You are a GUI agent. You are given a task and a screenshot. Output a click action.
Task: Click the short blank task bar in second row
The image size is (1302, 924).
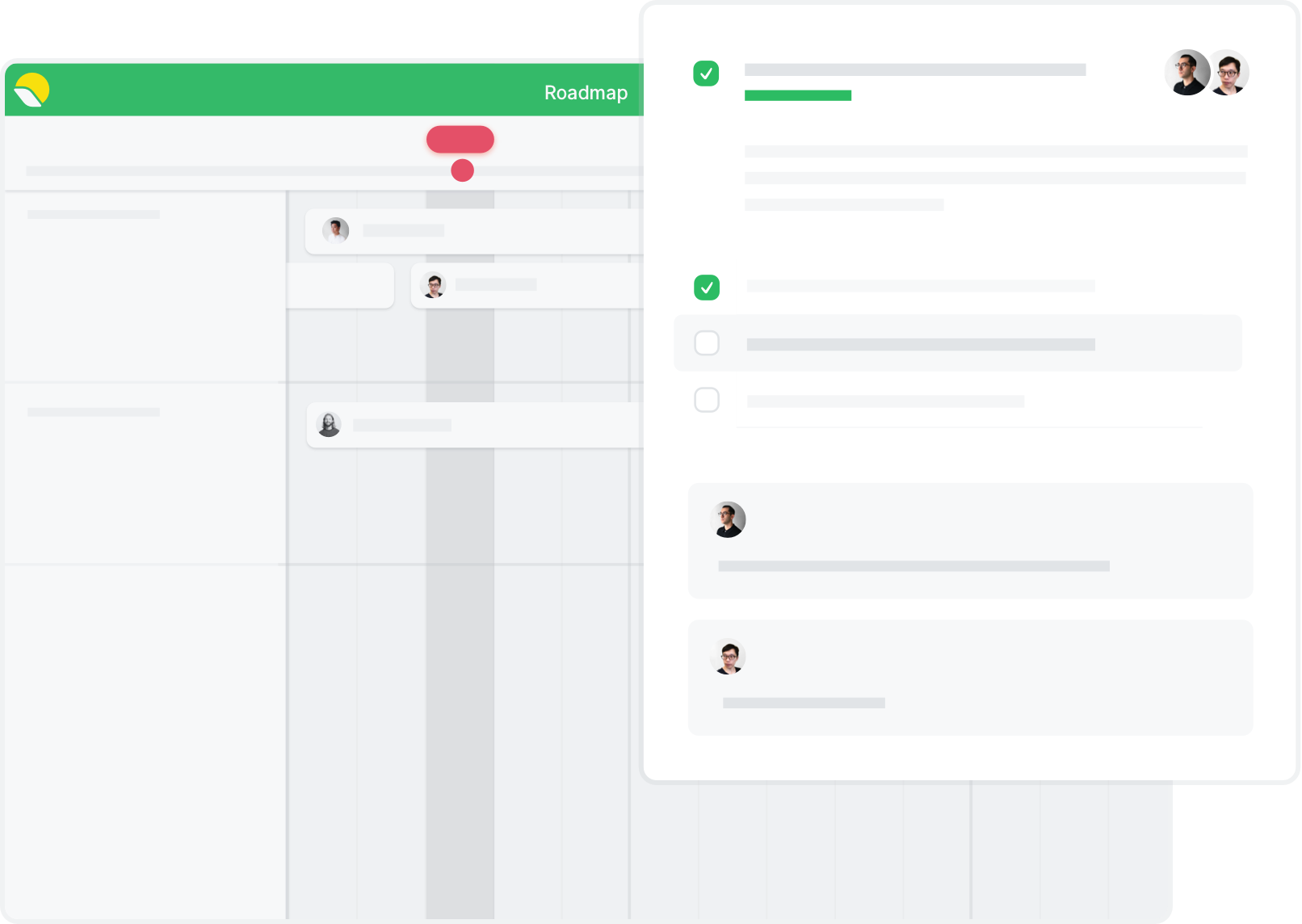coord(340,285)
